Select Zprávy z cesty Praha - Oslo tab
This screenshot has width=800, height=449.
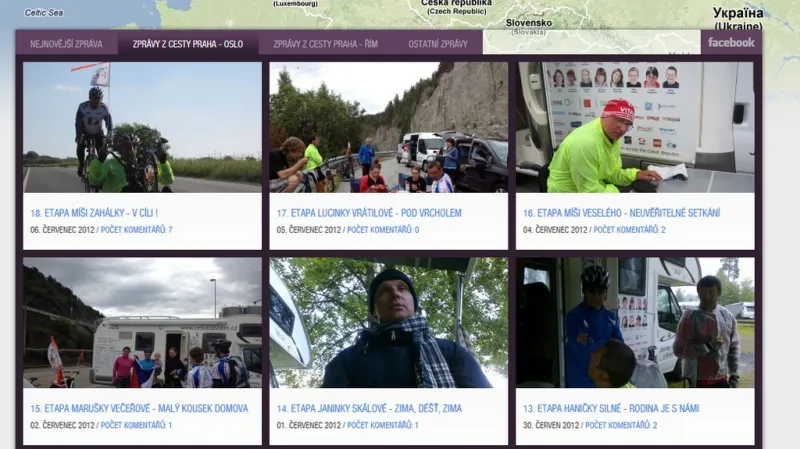(x=188, y=44)
